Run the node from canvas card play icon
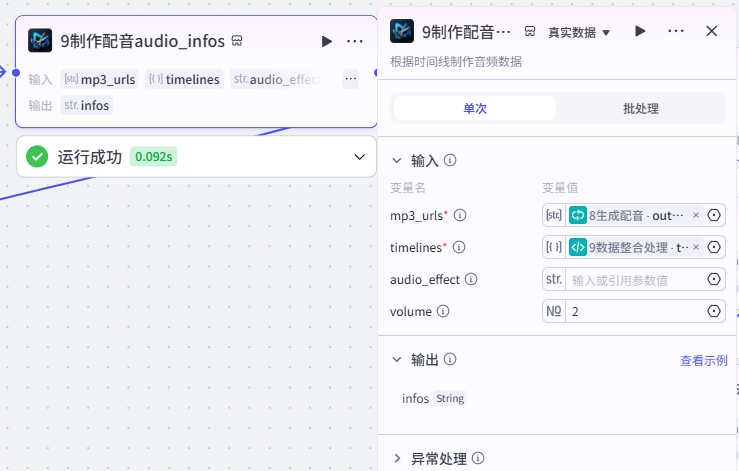739x471 pixels. click(x=326, y=41)
